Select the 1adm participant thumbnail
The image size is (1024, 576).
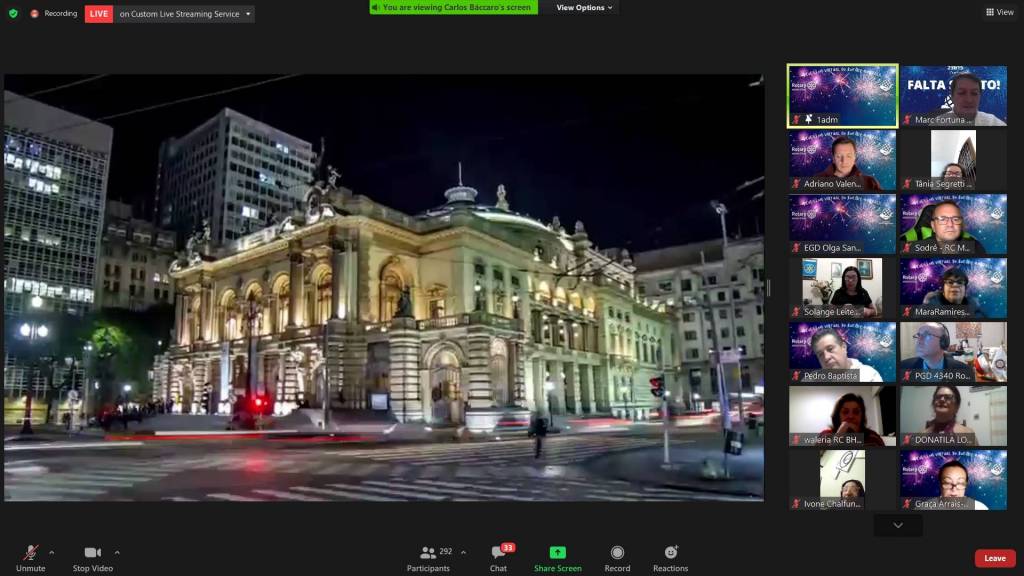coord(842,96)
